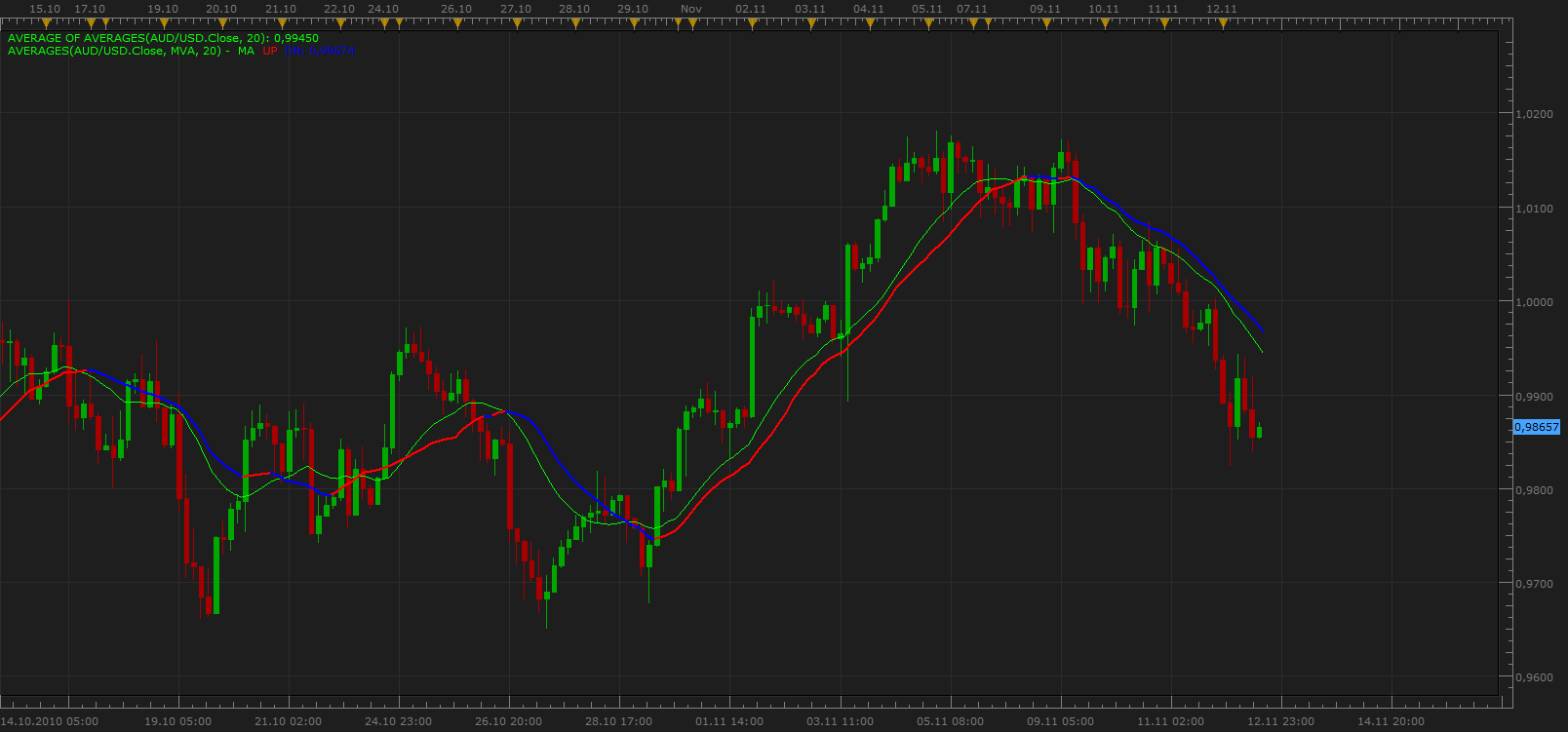Viewport: 1568px width, 732px height.
Task: Click the 14.10.2010 05:00 time axis label
Action: coord(50,721)
